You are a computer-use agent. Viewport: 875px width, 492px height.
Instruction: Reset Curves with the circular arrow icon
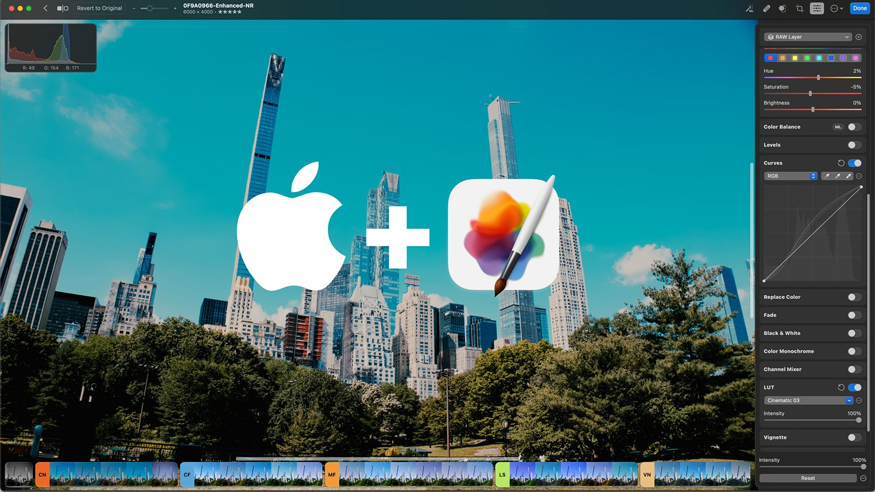[841, 163]
